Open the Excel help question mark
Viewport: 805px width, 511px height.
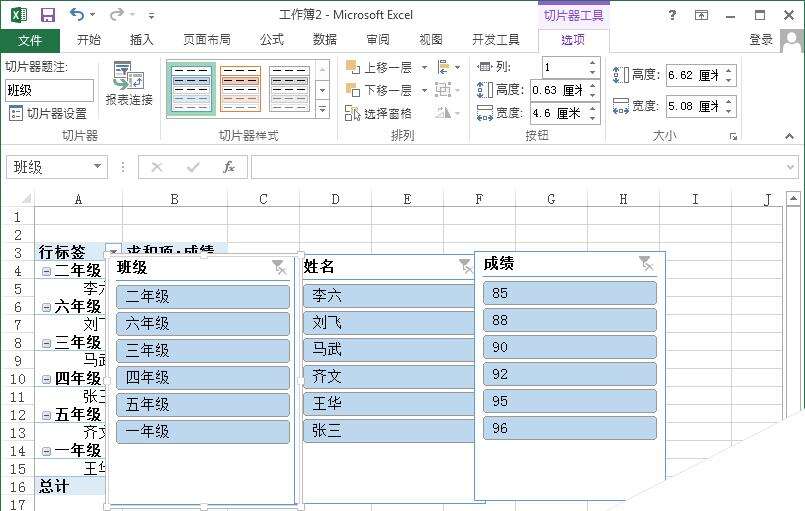coord(672,15)
